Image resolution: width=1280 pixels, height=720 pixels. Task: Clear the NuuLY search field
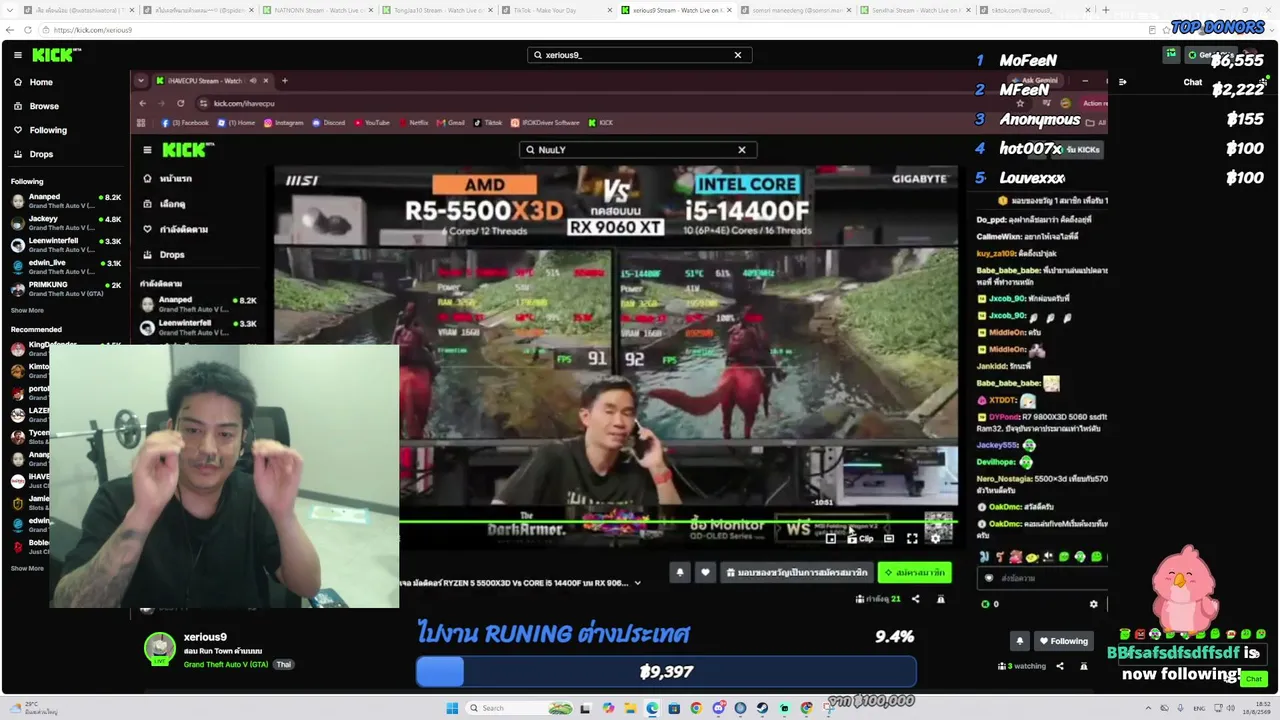point(742,150)
